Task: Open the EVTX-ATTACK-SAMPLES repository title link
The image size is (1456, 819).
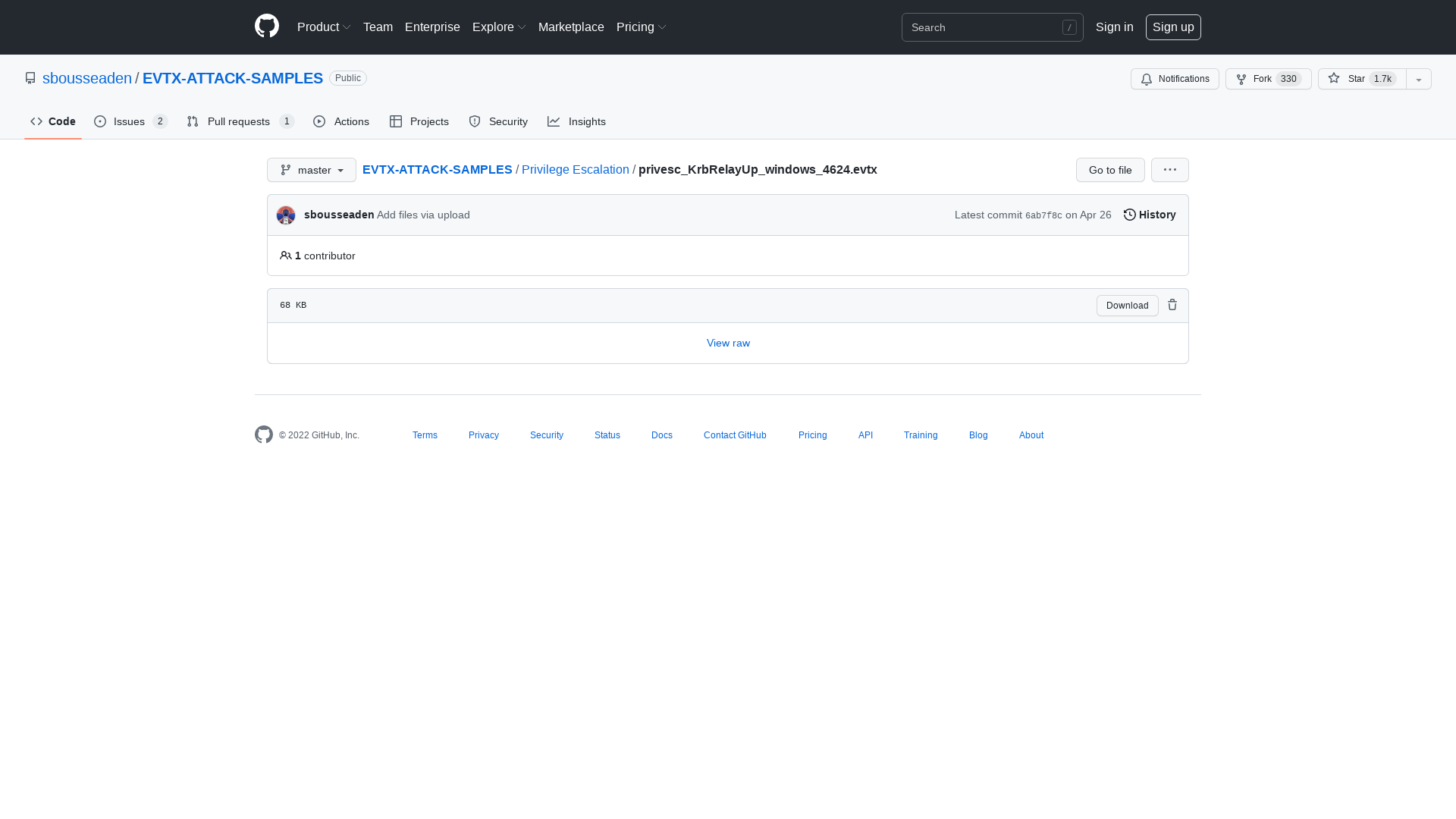Action: pyautogui.click(x=233, y=78)
